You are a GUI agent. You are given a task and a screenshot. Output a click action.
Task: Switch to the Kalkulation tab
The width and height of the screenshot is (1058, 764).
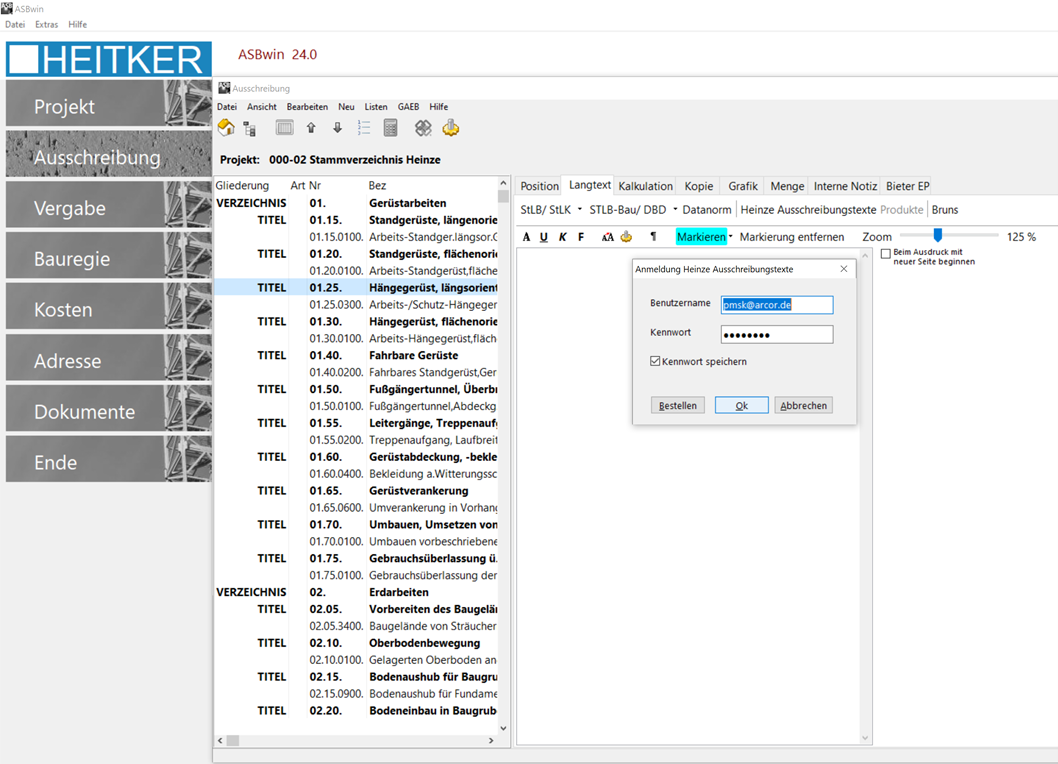tap(646, 186)
